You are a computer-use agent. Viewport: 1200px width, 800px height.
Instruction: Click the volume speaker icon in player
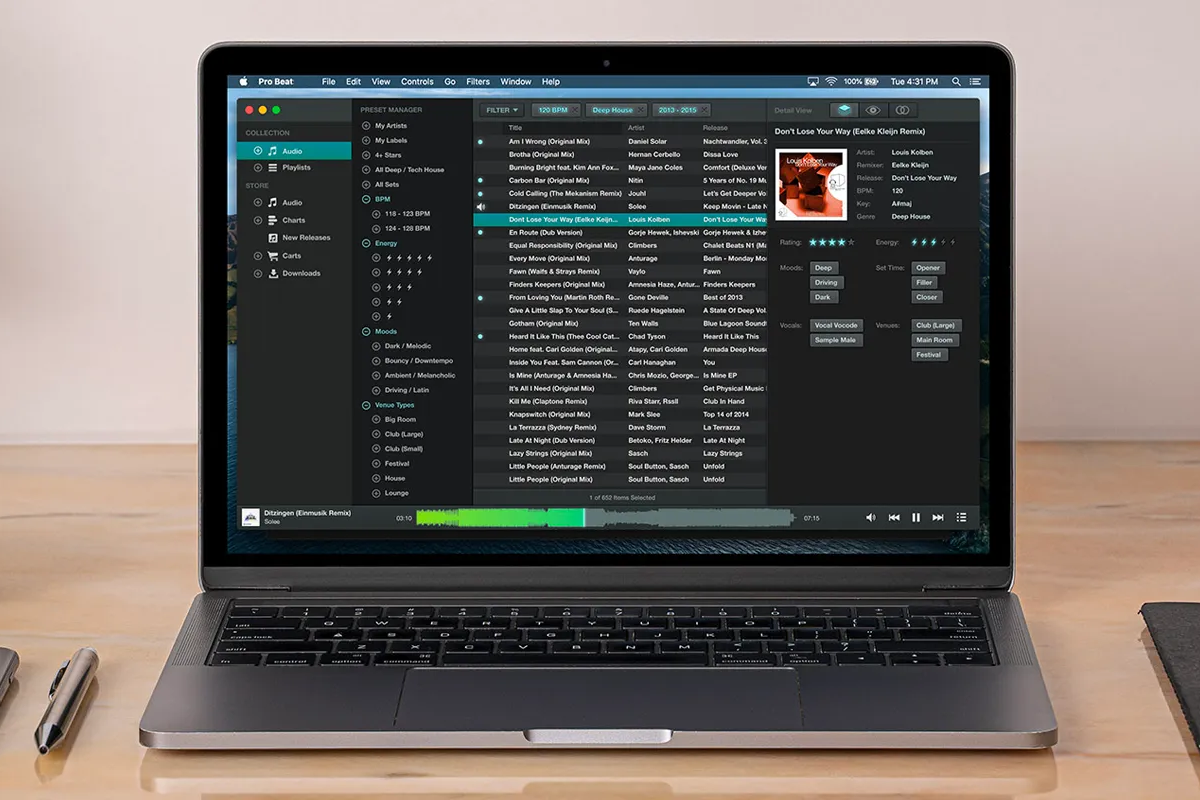[870, 517]
